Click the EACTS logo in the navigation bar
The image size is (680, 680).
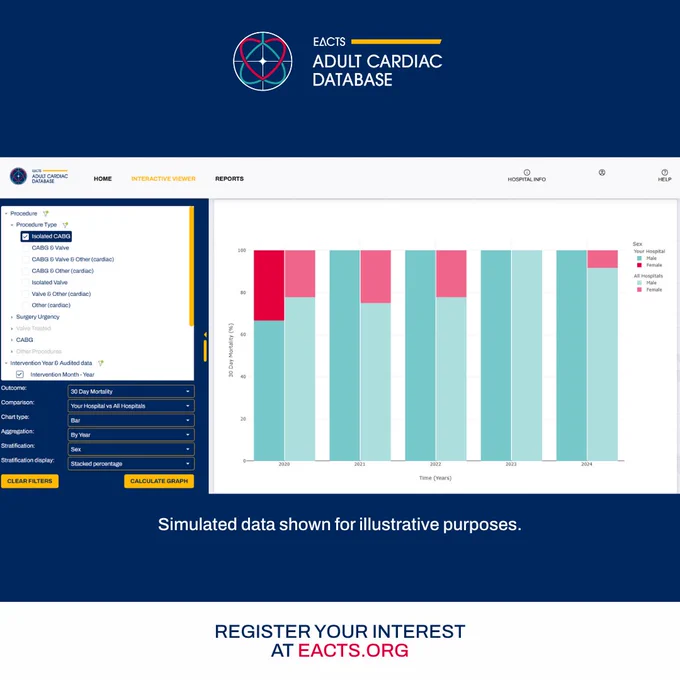click(x=39, y=176)
